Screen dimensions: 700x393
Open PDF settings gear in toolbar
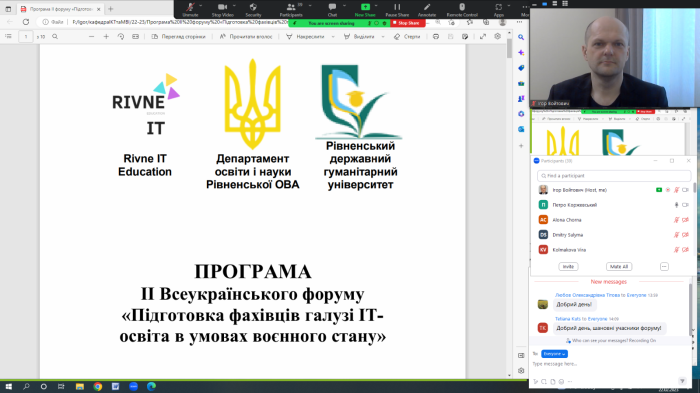pyautogui.click(x=497, y=37)
